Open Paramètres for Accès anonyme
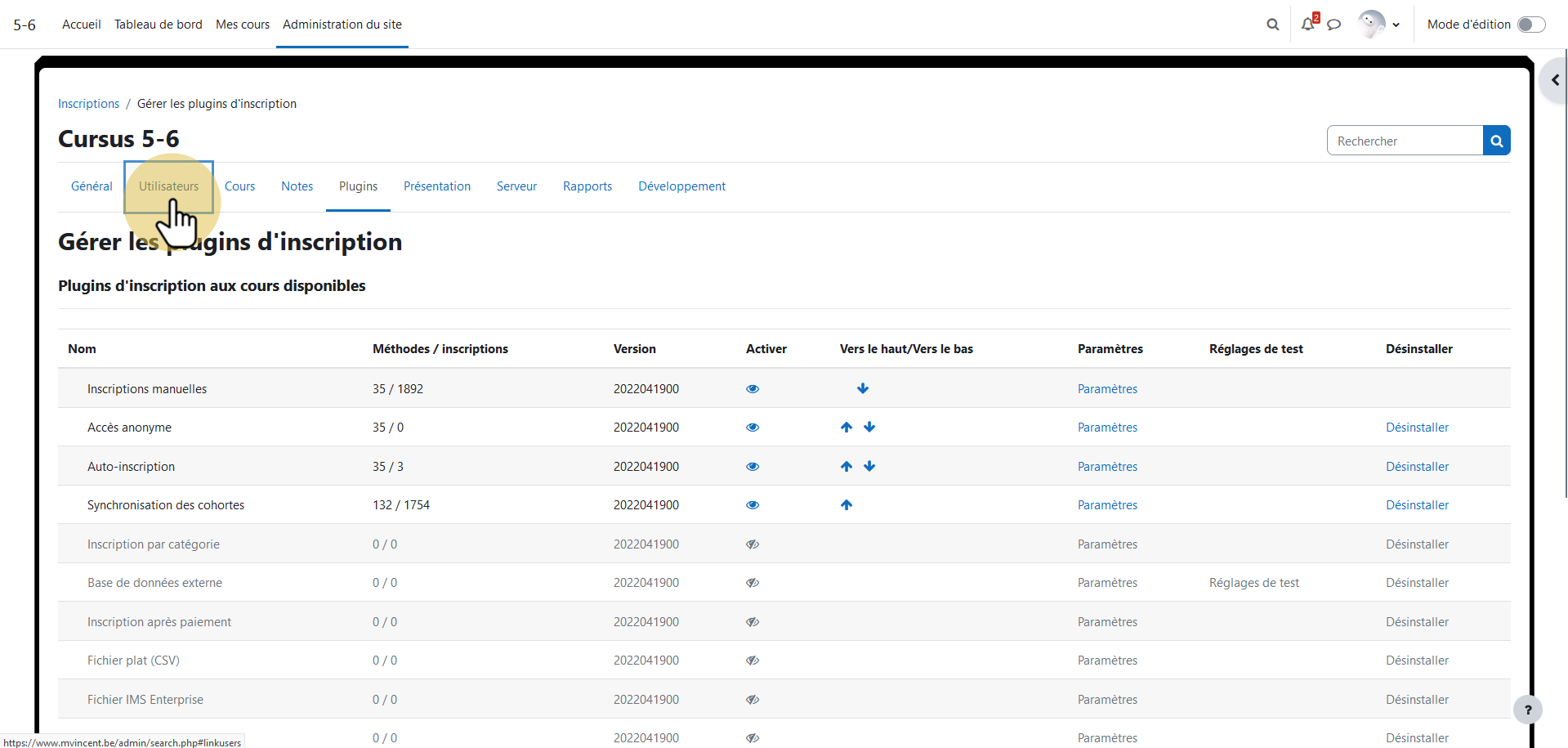 [1107, 428]
